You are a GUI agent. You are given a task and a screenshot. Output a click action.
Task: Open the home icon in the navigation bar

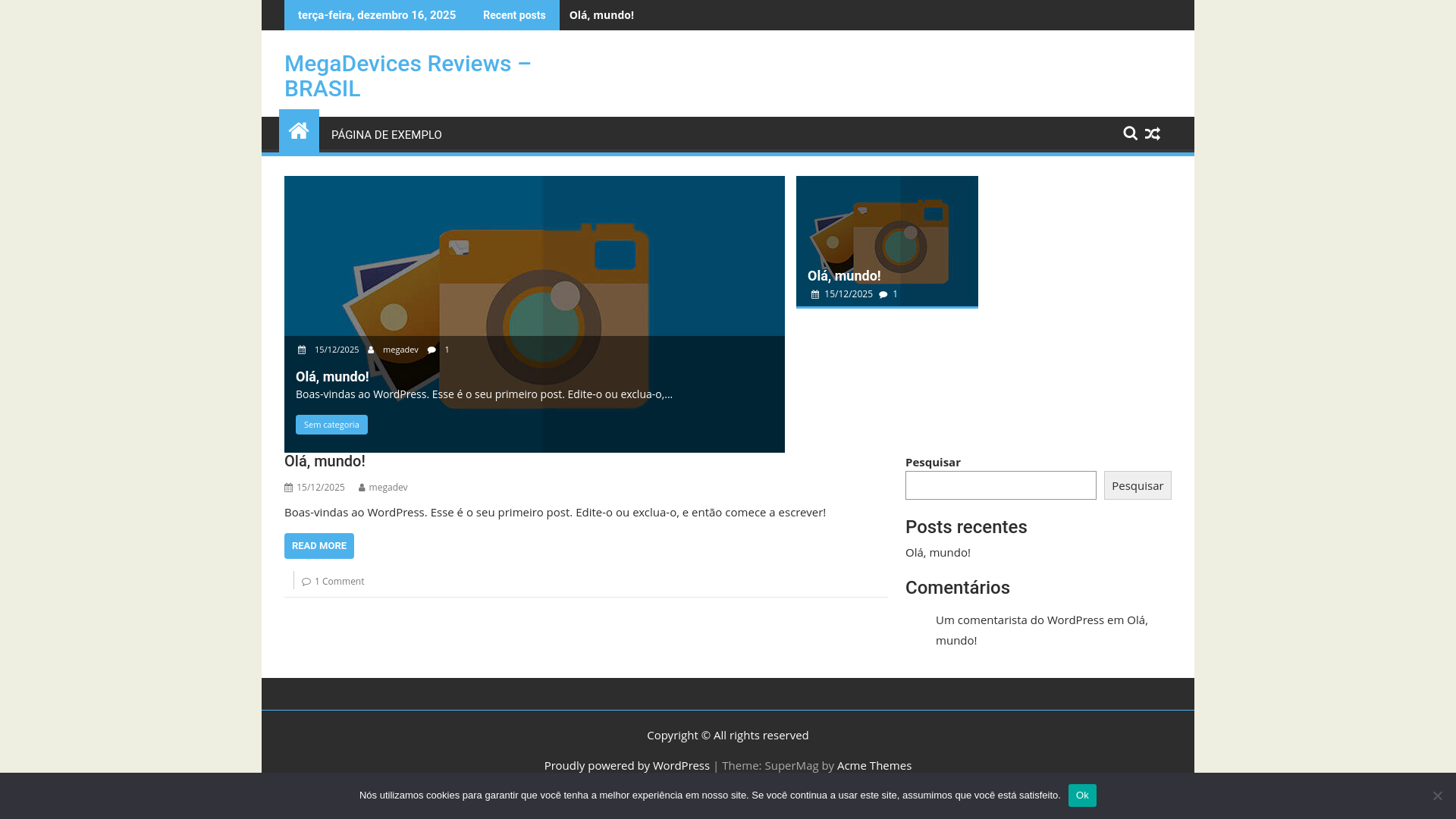(x=299, y=131)
